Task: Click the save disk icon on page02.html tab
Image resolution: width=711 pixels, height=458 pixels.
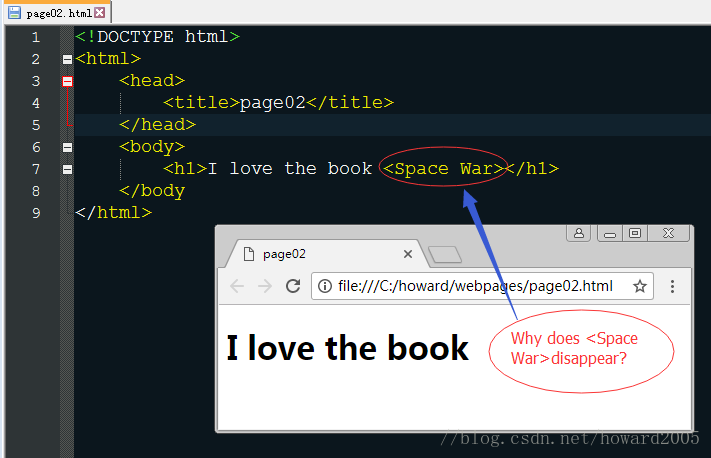Action: click(15, 13)
